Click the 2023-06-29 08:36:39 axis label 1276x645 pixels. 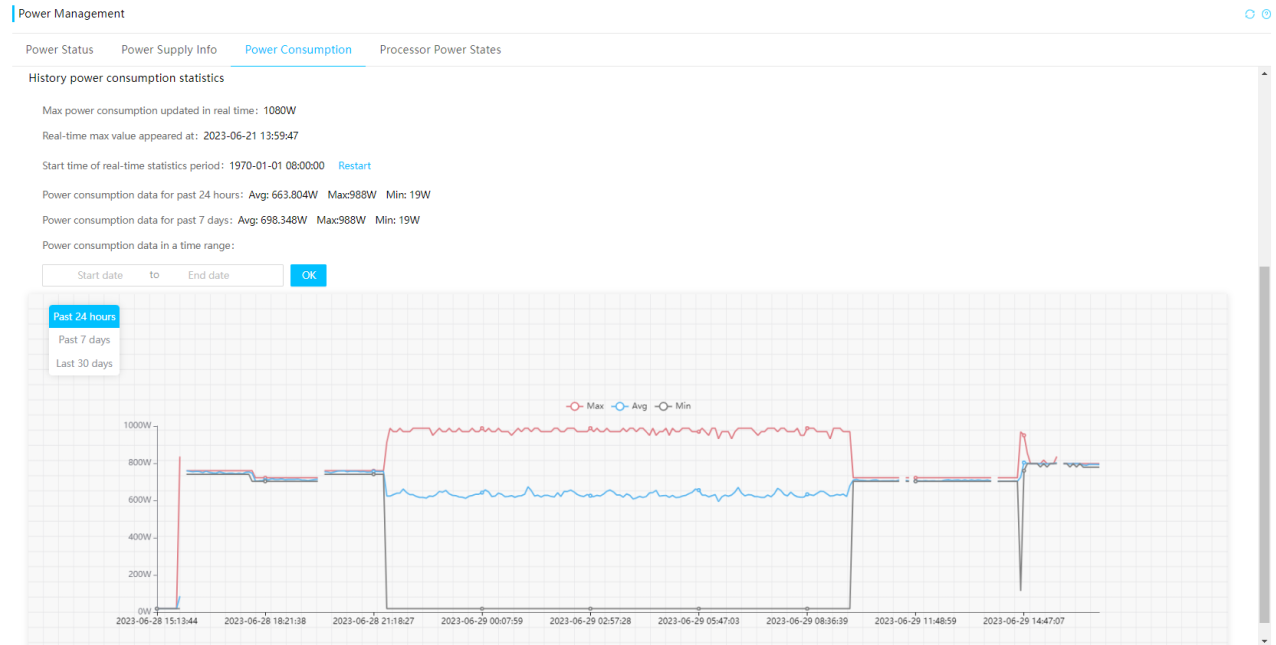click(807, 621)
